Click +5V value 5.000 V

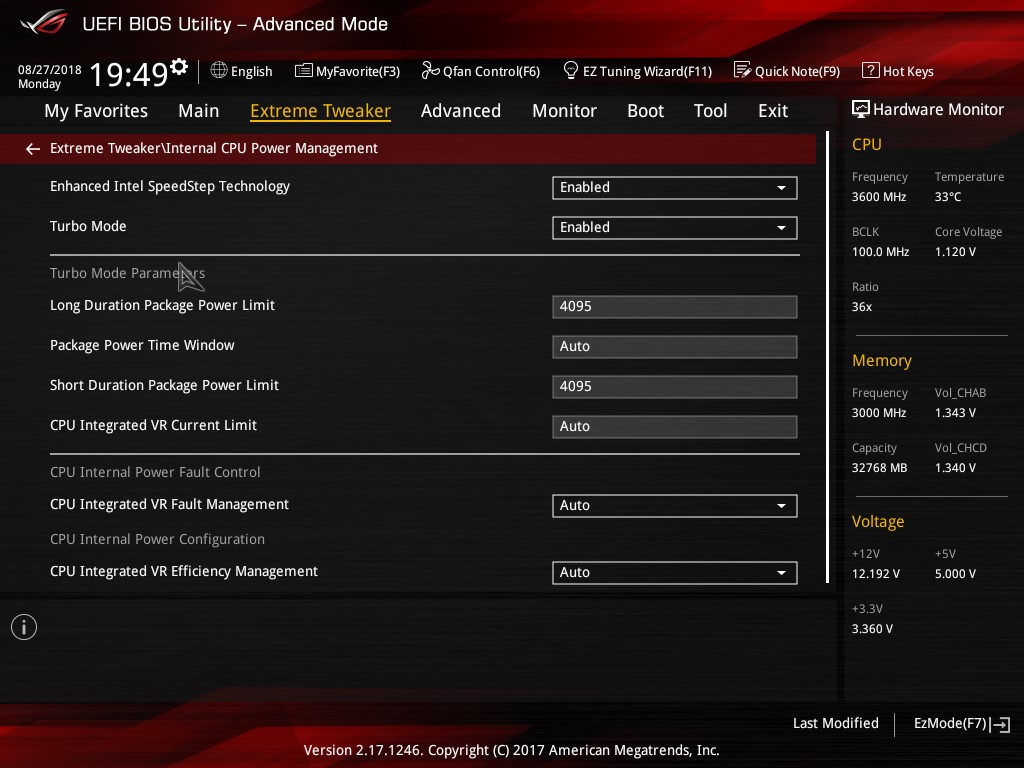click(955, 573)
